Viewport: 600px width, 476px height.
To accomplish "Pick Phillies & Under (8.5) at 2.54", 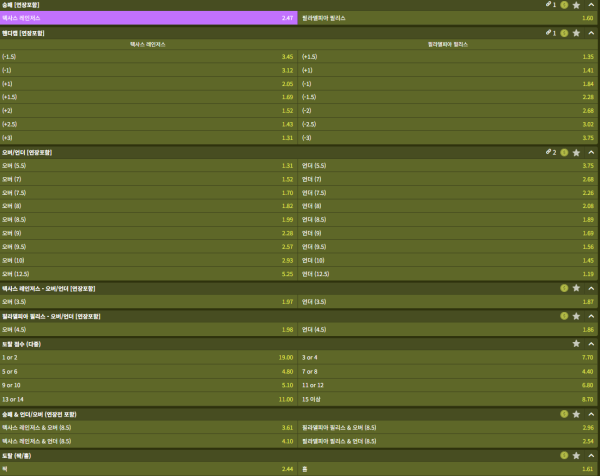I will click(x=449, y=441).
